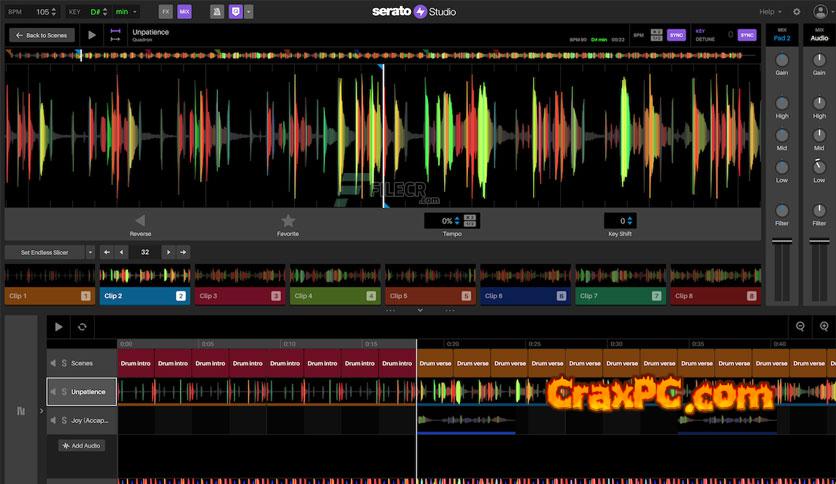Zoom out the timeline view

tap(800, 326)
